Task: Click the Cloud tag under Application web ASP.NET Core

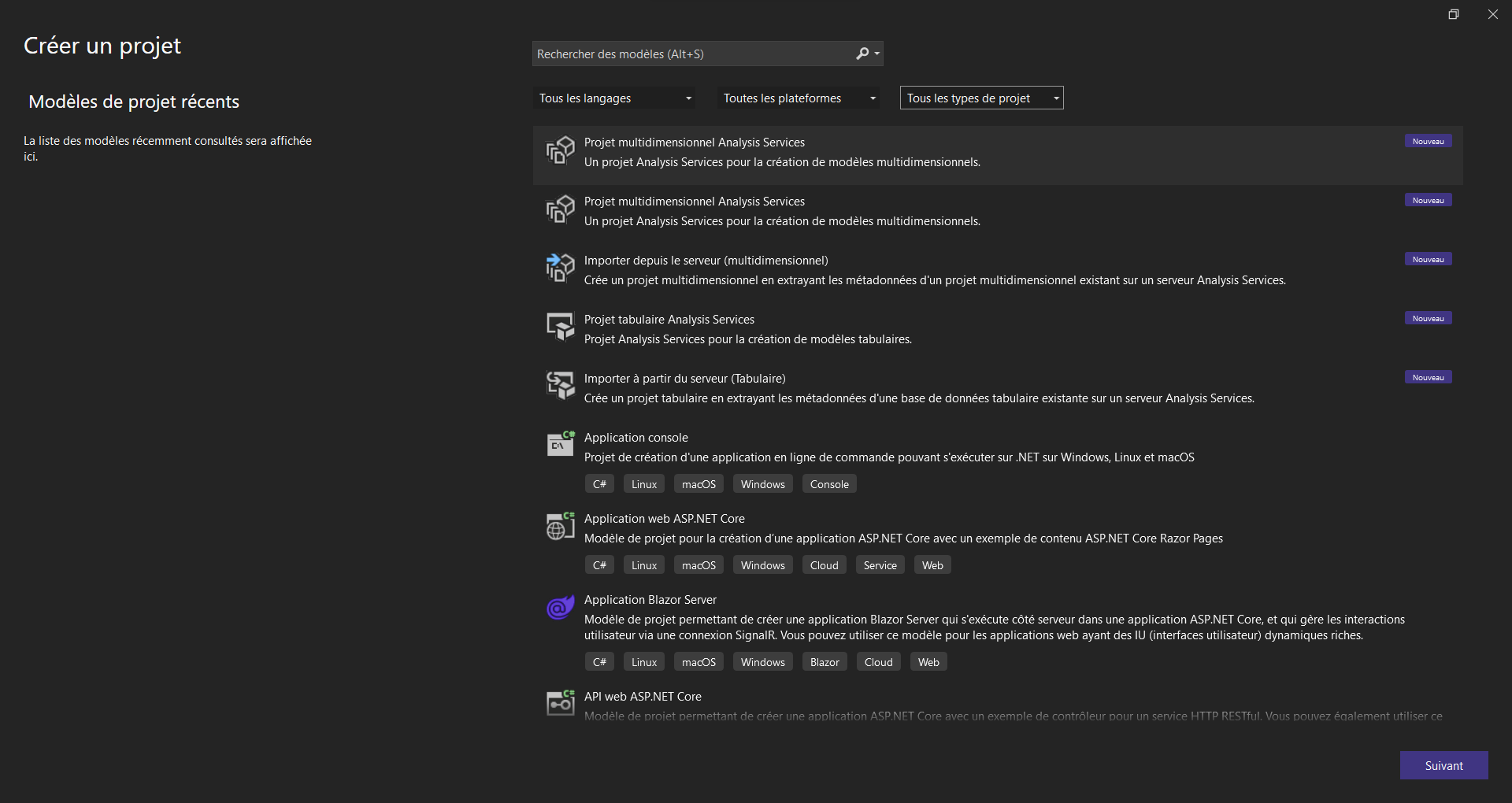Action: (x=825, y=565)
